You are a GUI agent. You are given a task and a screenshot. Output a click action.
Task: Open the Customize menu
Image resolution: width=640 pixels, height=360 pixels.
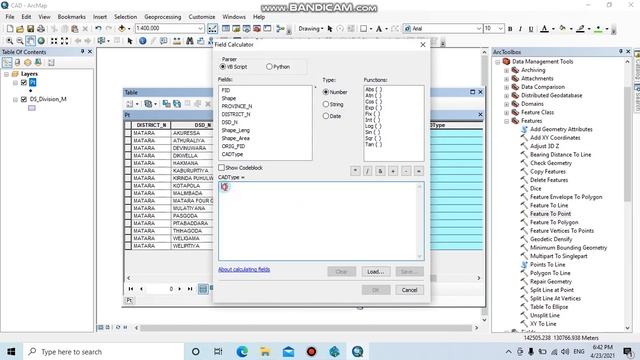202,17
